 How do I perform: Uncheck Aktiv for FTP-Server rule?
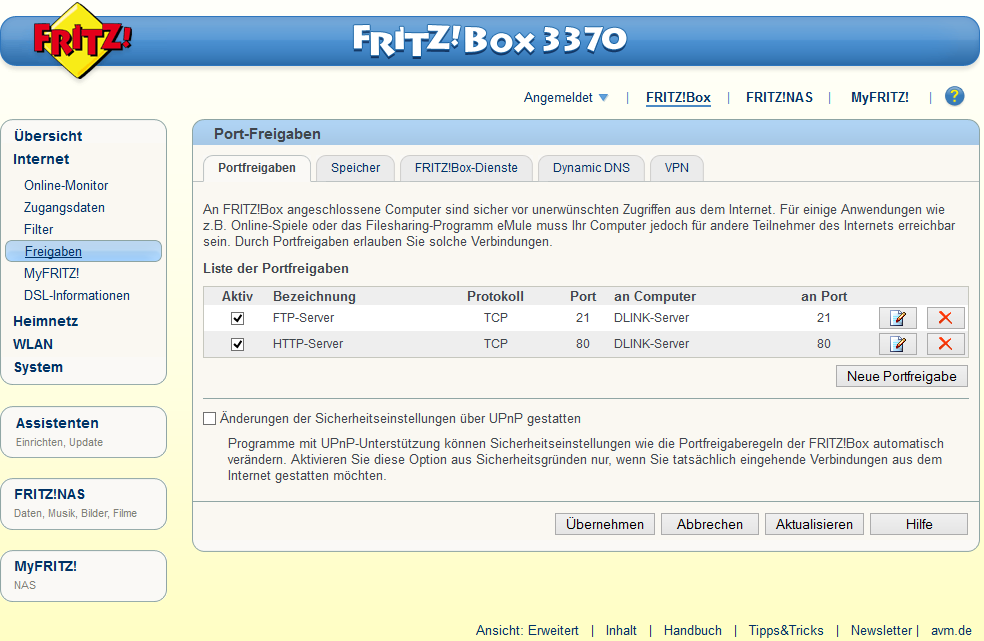tap(237, 318)
